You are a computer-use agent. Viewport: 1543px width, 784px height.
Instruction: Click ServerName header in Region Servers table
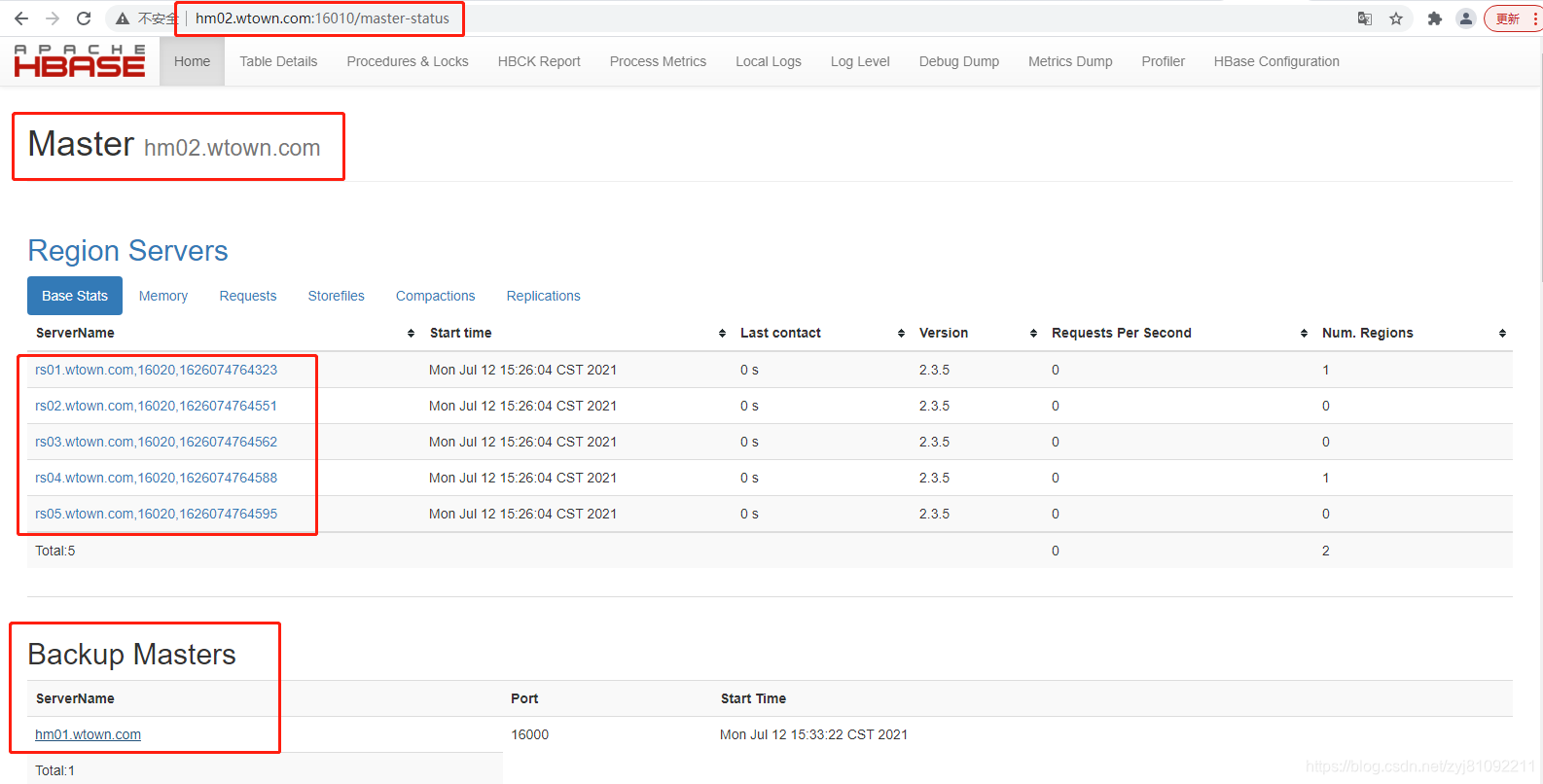pos(75,333)
